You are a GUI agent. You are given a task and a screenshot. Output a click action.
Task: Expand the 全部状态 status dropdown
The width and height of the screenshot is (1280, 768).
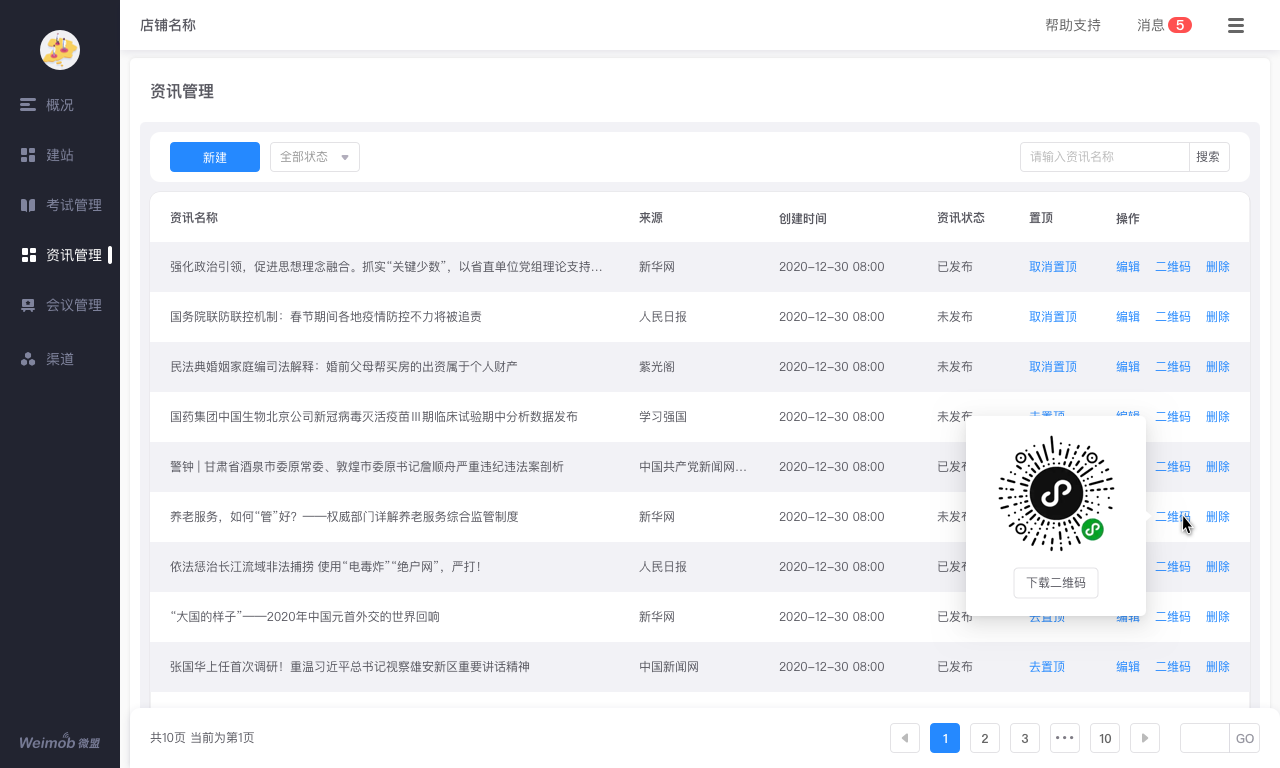(x=314, y=157)
